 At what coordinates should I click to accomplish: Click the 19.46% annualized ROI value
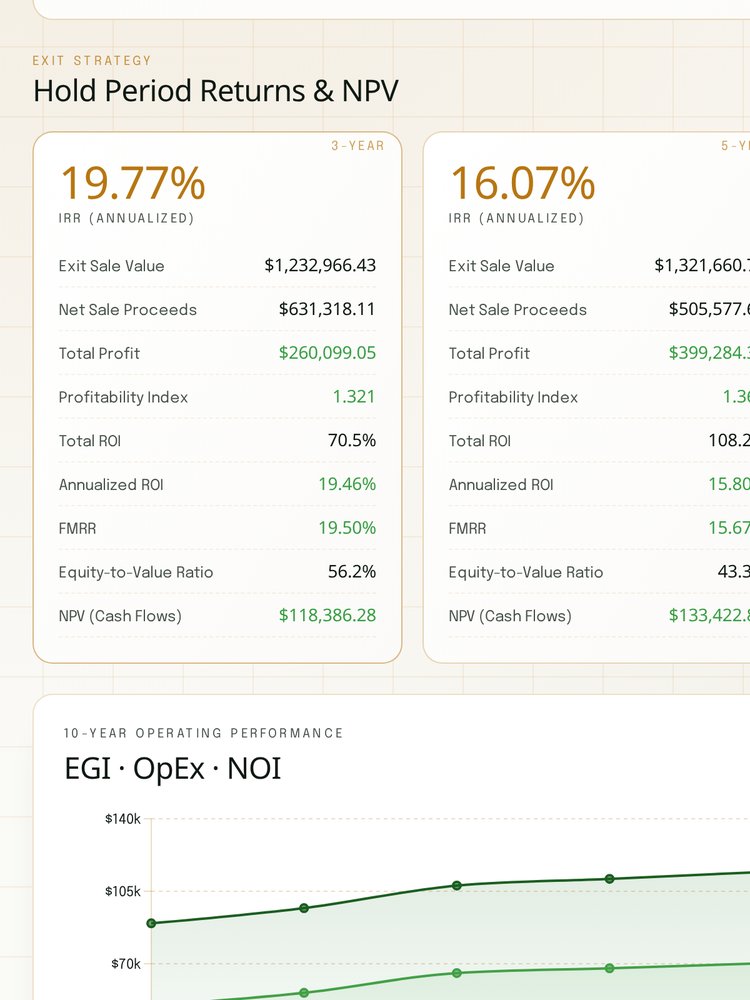point(347,484)
